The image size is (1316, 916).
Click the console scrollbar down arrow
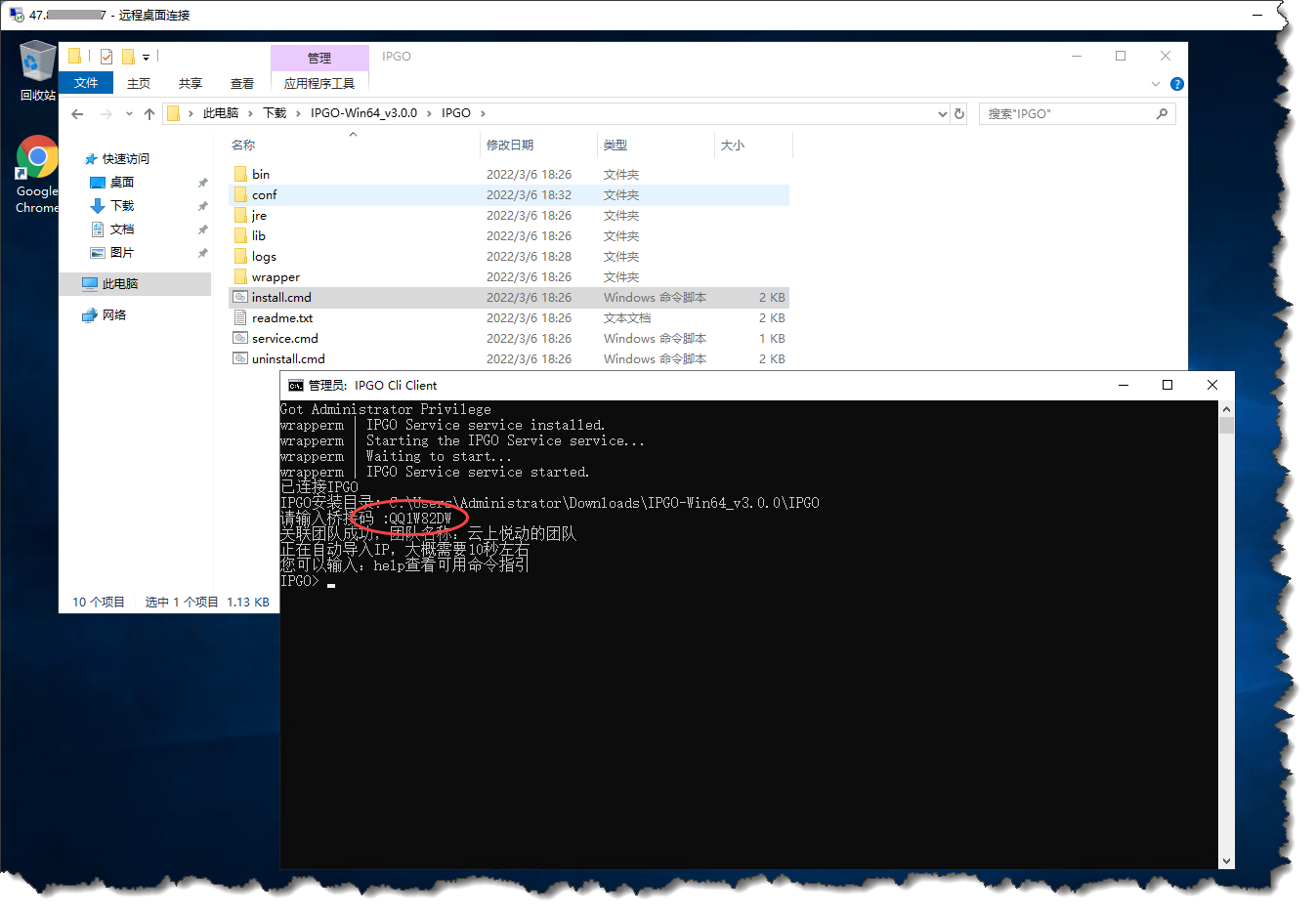point(1226,861)
